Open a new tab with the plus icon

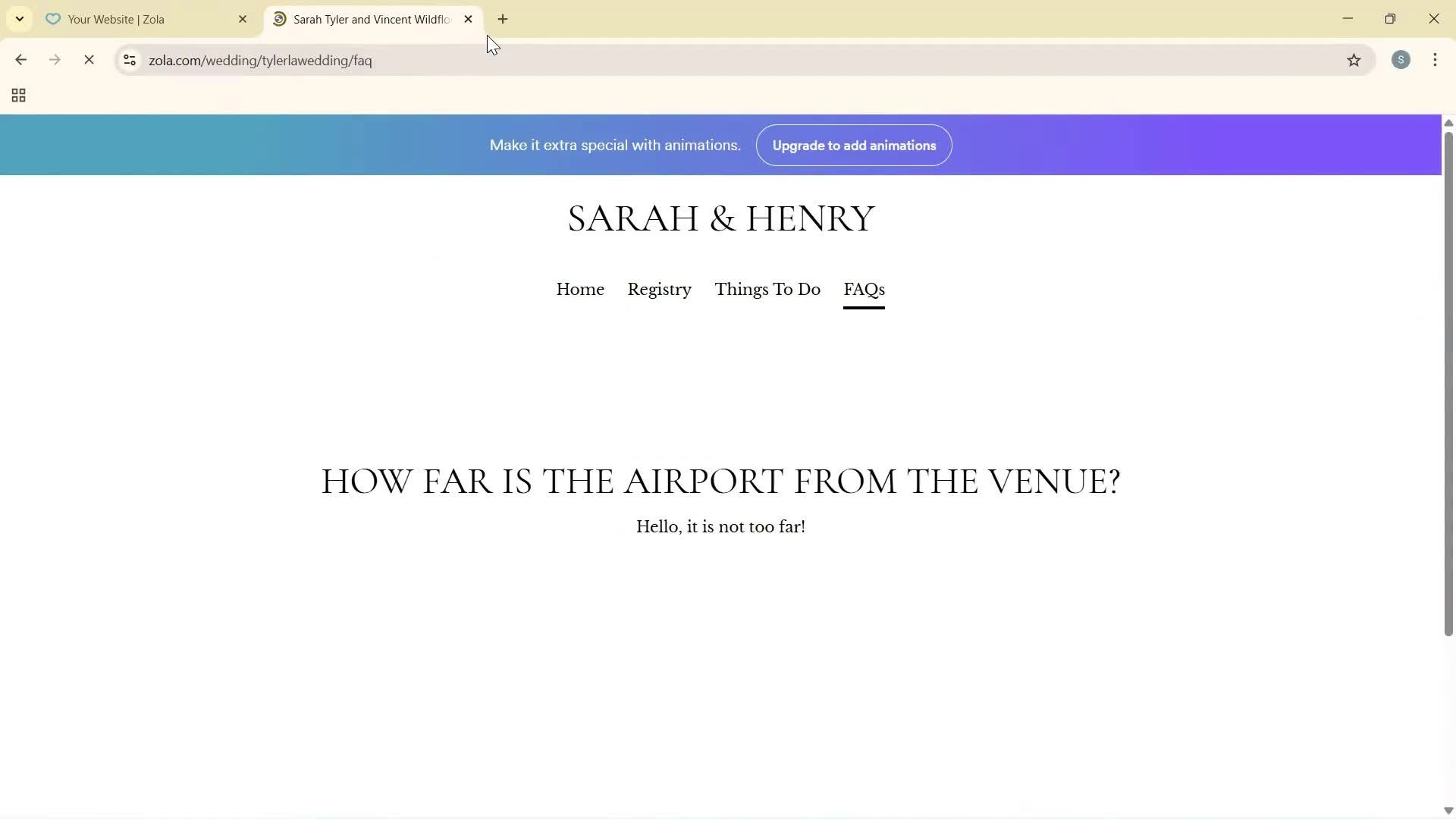pos(504,19)
